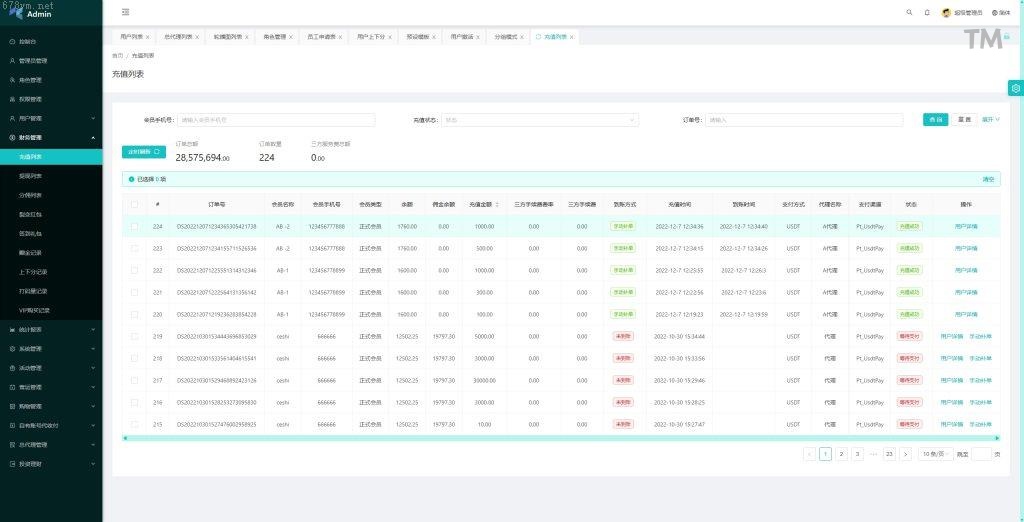
Task: Open the 充值状态 status dropdown
Action: click(540, 120)
